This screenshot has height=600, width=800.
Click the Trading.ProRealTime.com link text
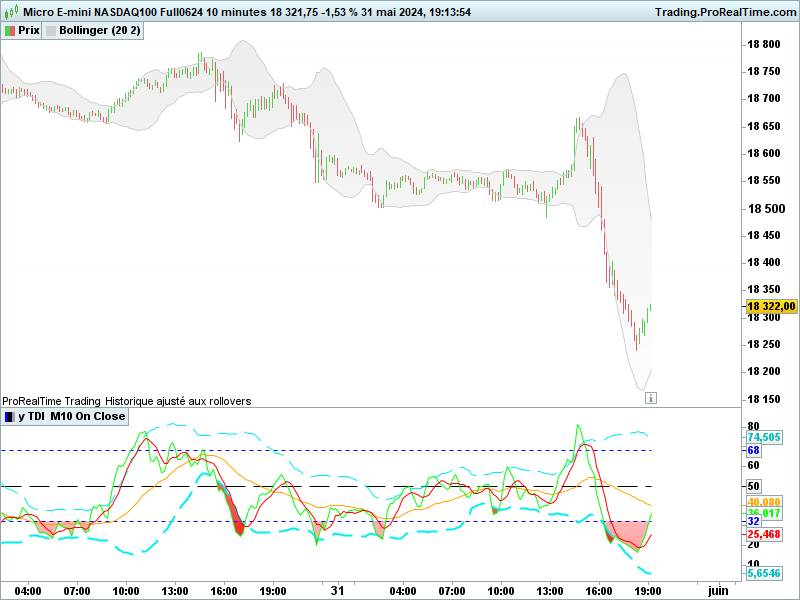(725, 12)
